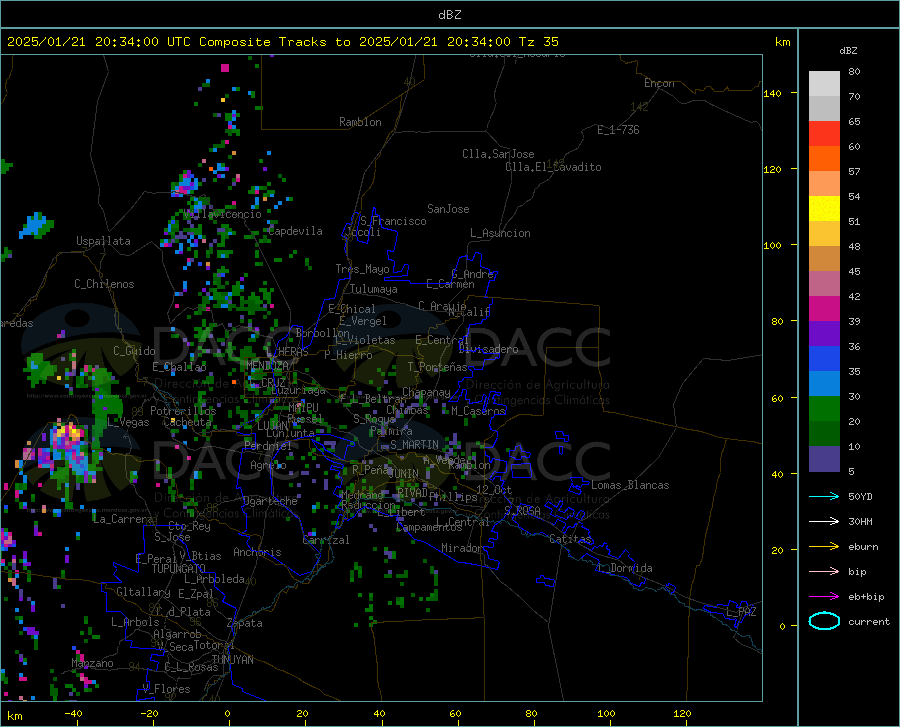The image size is (900, 727).
Task: Click the Manzano map label
Action: point(92,663)
